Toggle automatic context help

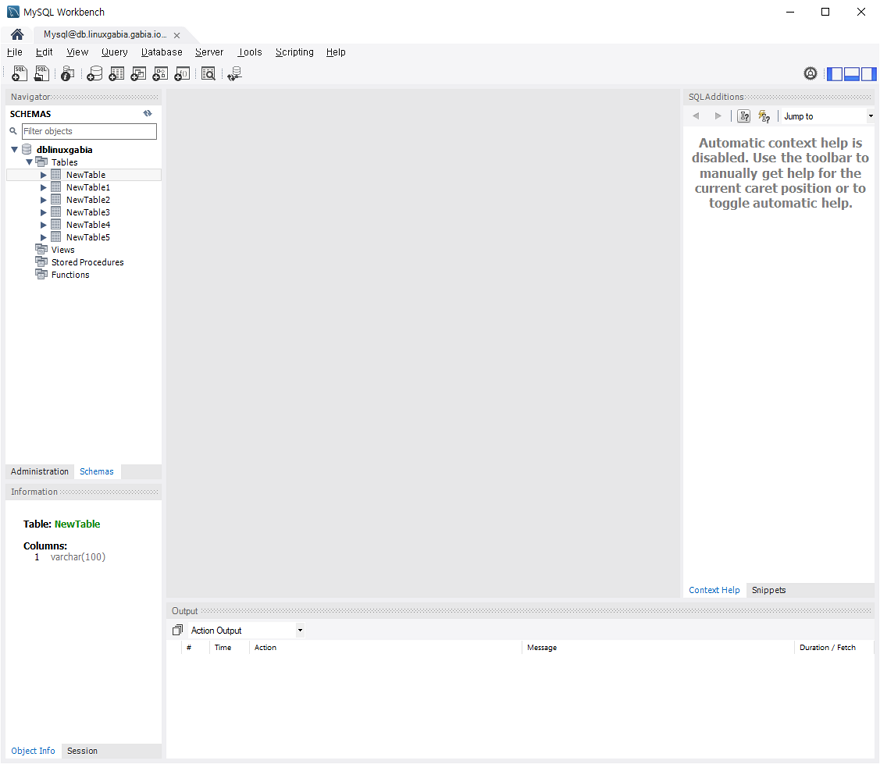point(764,116)
